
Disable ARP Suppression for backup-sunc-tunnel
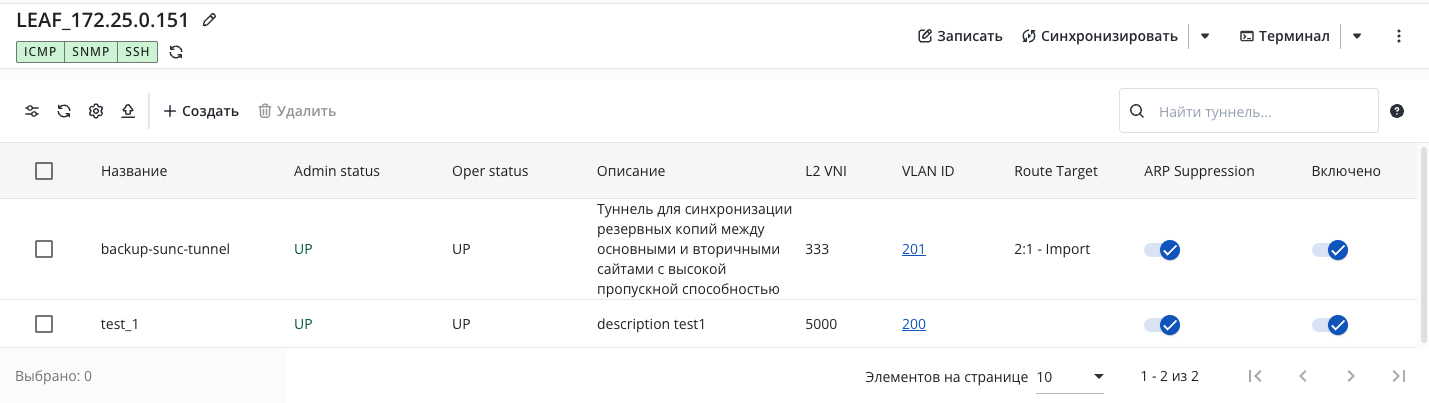coord(1163,250)
